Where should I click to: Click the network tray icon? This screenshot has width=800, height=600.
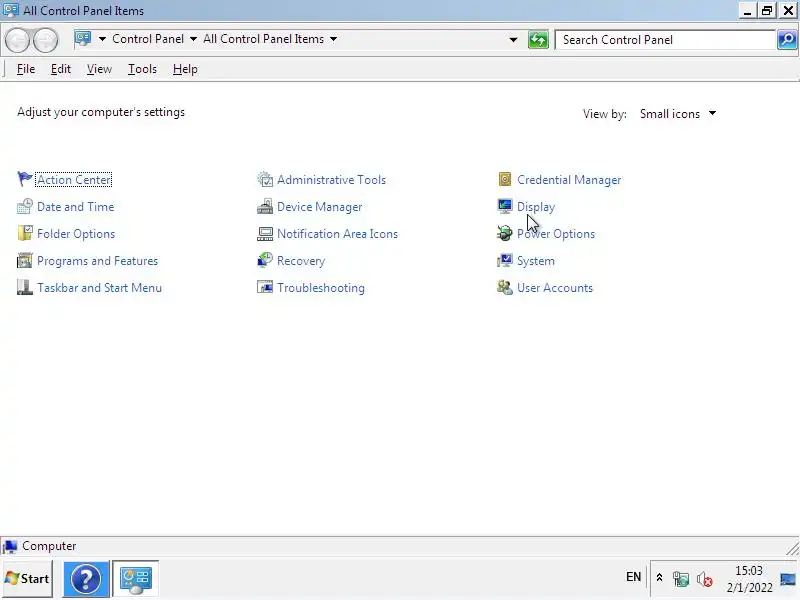(x=681, y=579)
